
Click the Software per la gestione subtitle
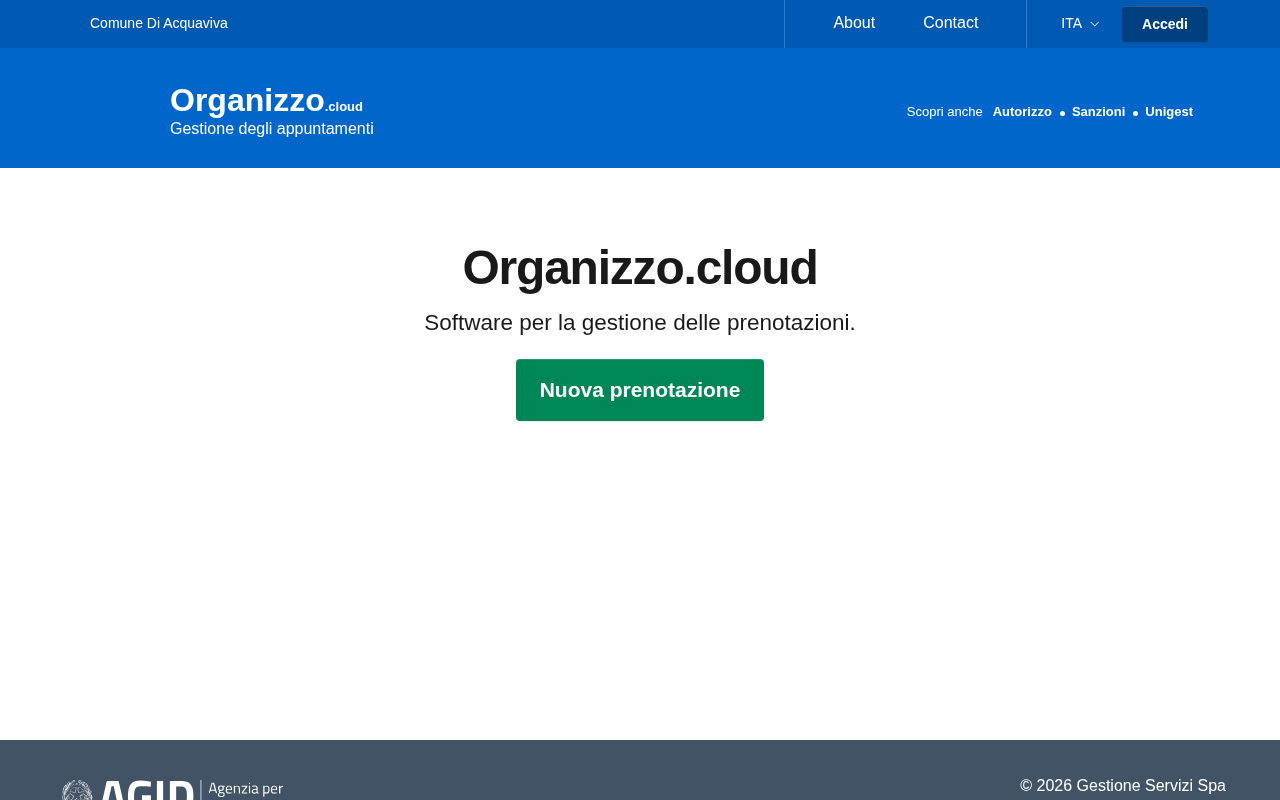(640, 323)
